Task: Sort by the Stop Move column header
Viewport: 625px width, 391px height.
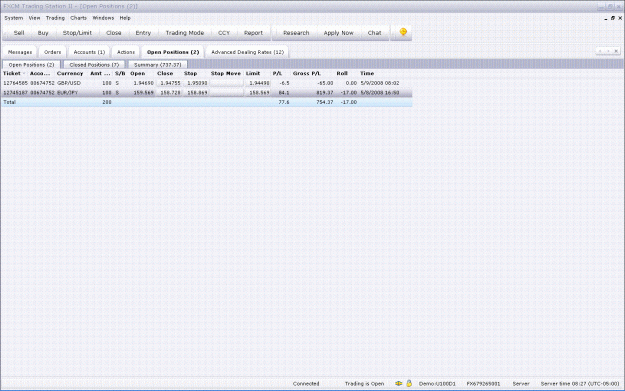Action: [226, 73]
